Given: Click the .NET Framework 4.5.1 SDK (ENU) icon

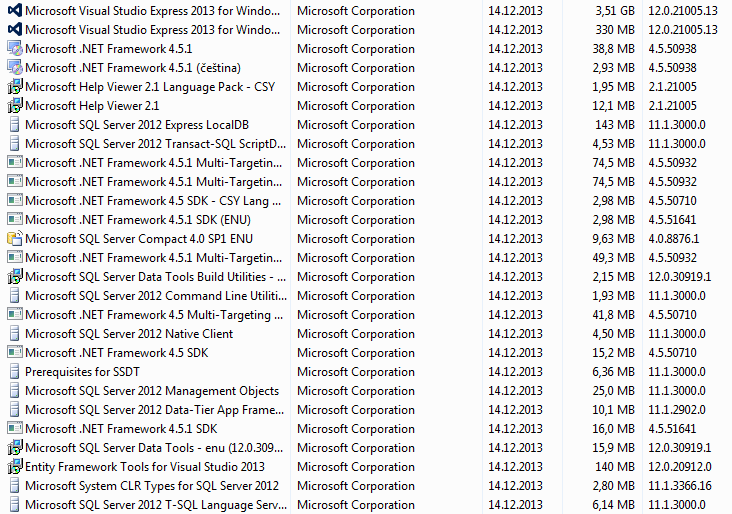Looking at the screenshot, I should click(14, 219).
